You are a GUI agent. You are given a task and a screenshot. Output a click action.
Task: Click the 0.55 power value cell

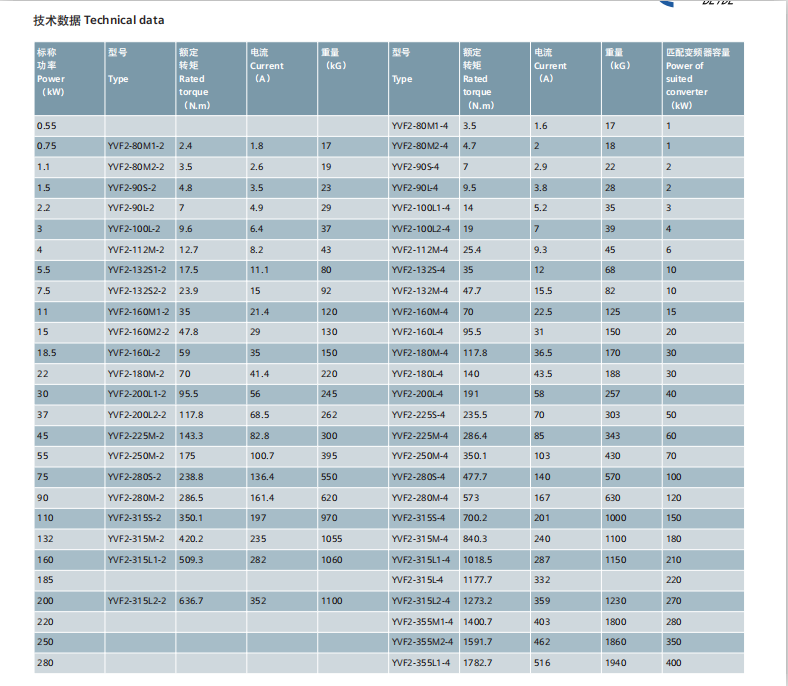click(x=47, y=126)
